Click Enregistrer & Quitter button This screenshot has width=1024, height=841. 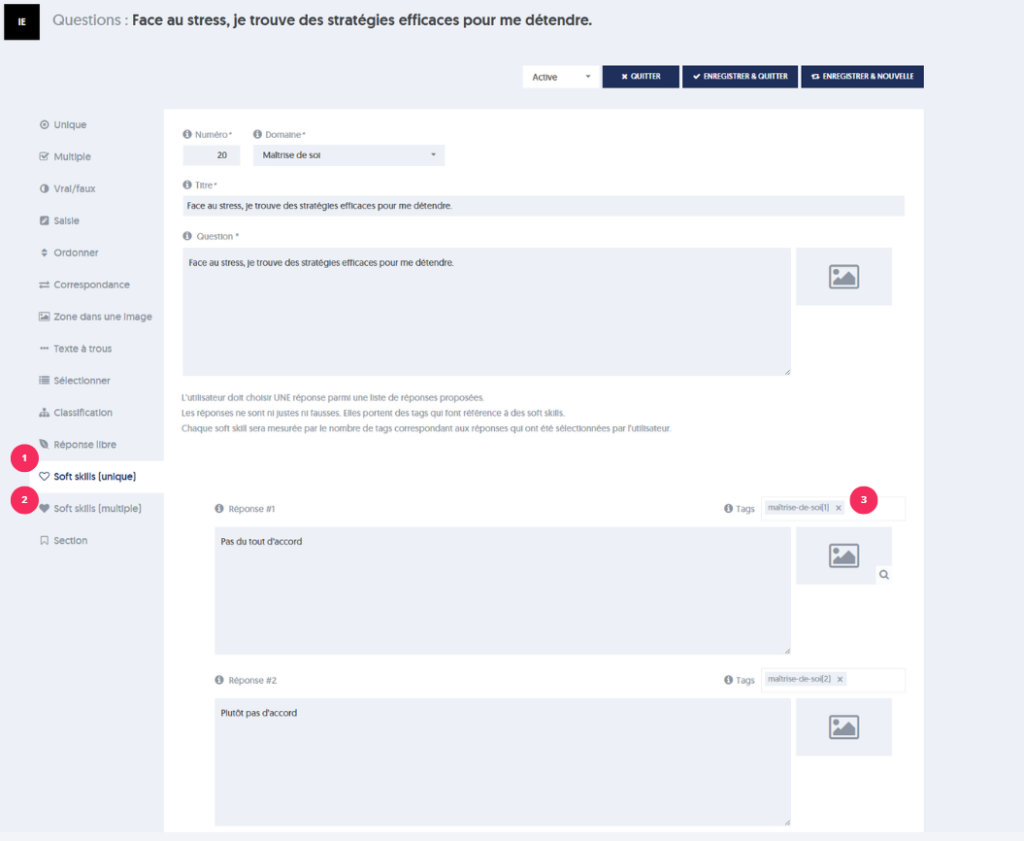740,77
